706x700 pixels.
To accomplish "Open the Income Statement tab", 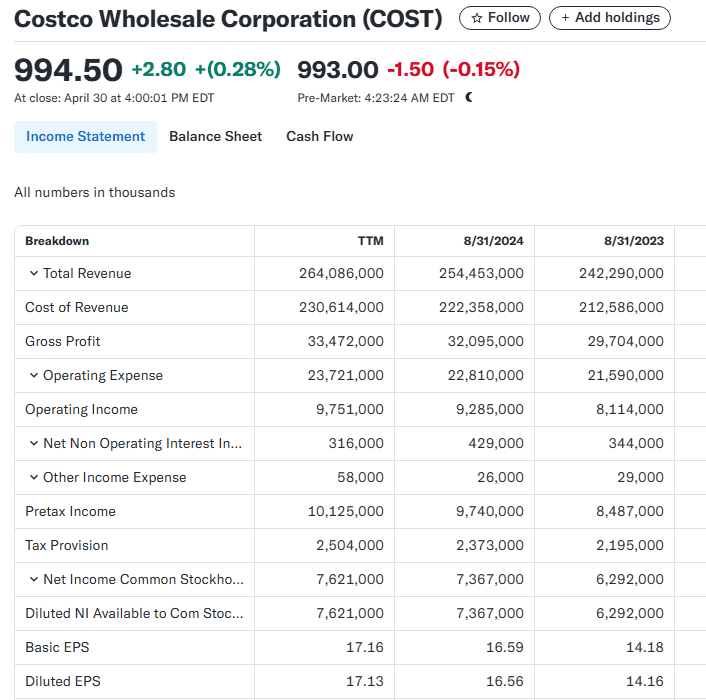I will (x=86, y=136).
